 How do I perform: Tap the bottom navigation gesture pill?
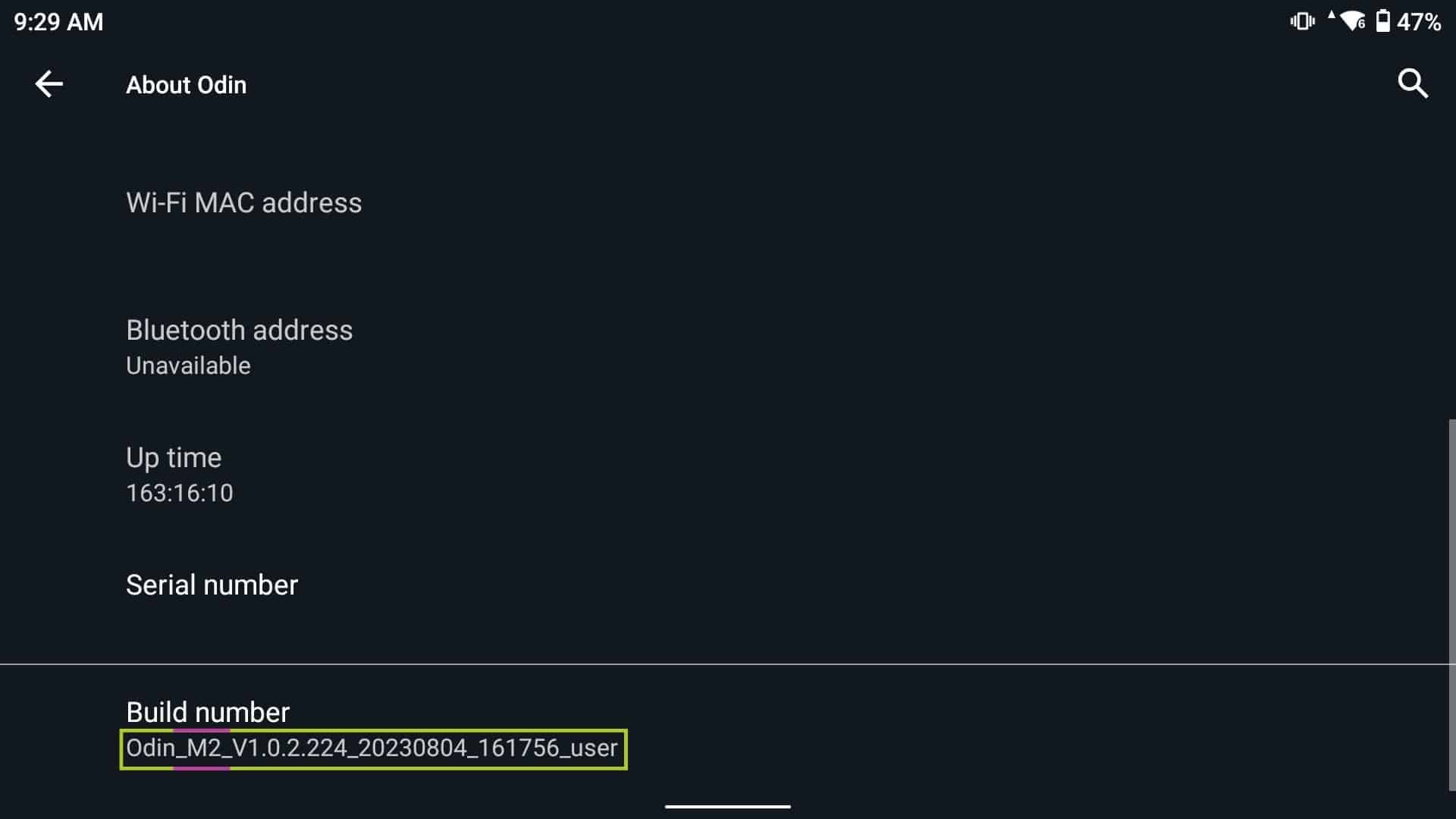[x=727, y=806]
